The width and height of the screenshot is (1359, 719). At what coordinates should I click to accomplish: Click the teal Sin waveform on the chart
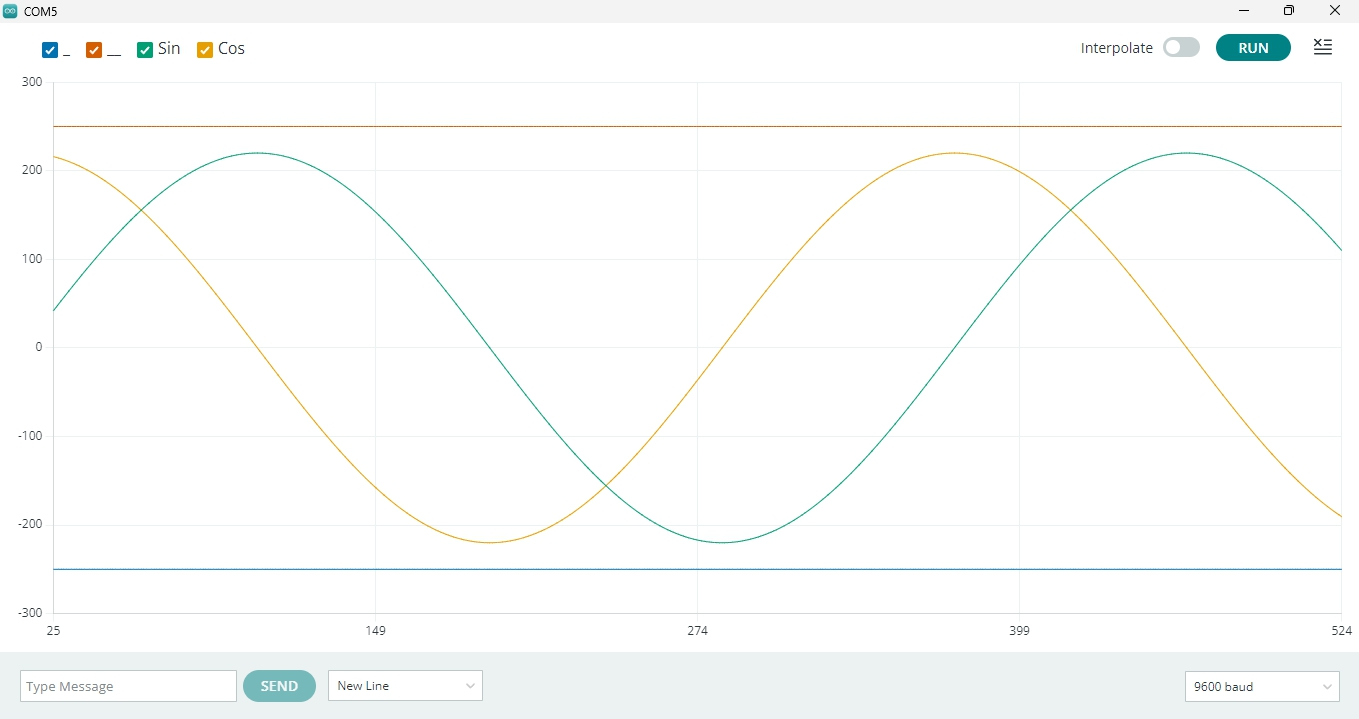point(257,154)
